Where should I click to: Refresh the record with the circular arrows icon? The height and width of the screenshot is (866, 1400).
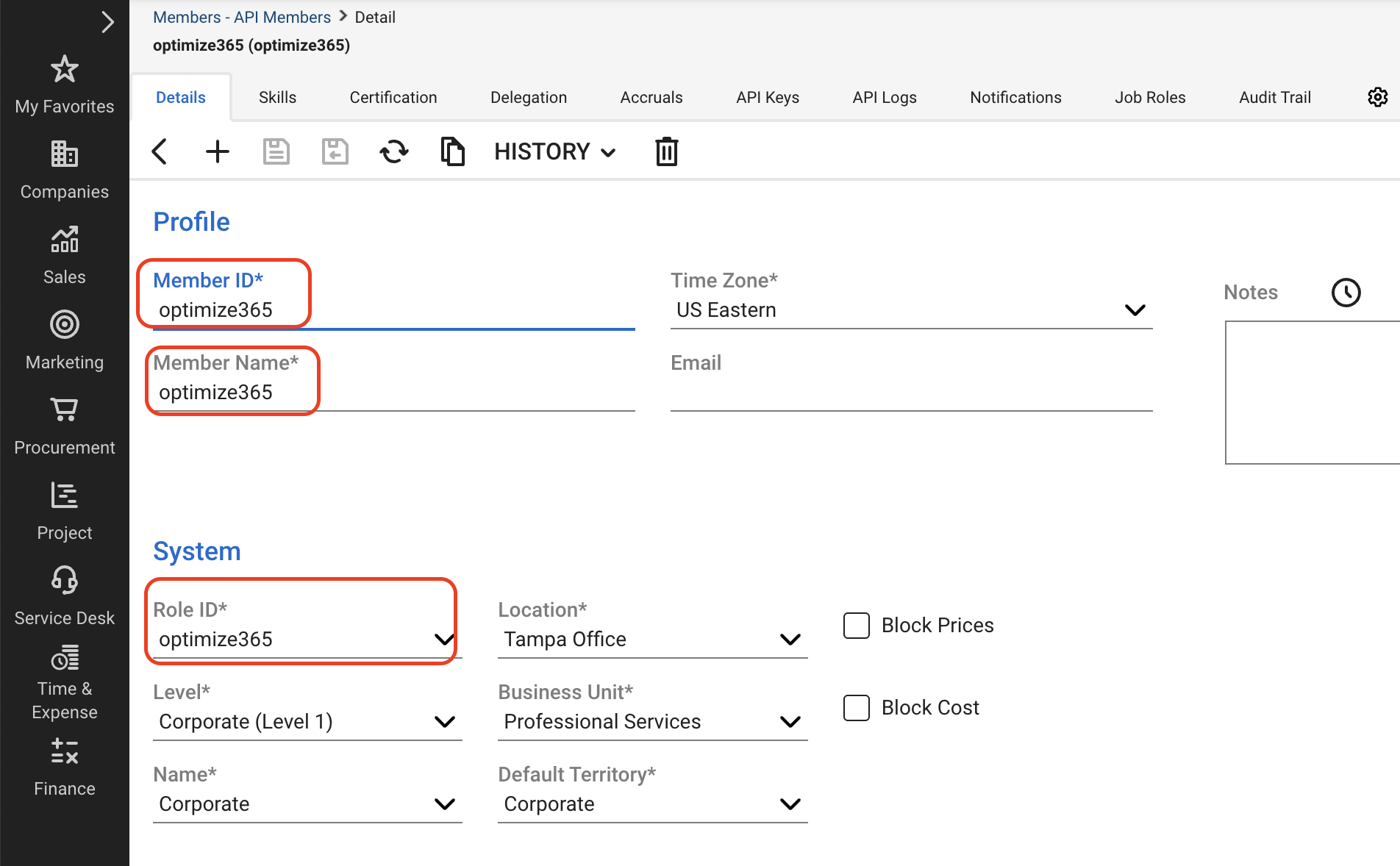tap(394, 151)
